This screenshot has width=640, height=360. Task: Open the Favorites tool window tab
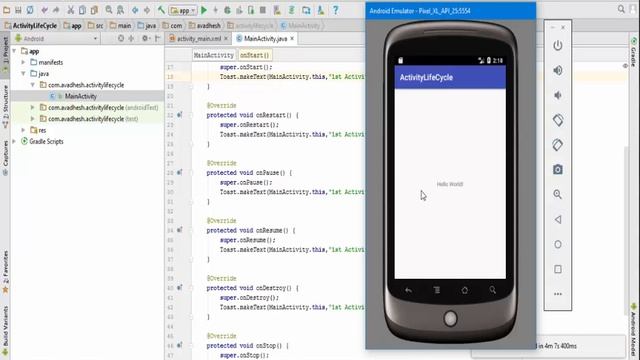coord(5,272)
